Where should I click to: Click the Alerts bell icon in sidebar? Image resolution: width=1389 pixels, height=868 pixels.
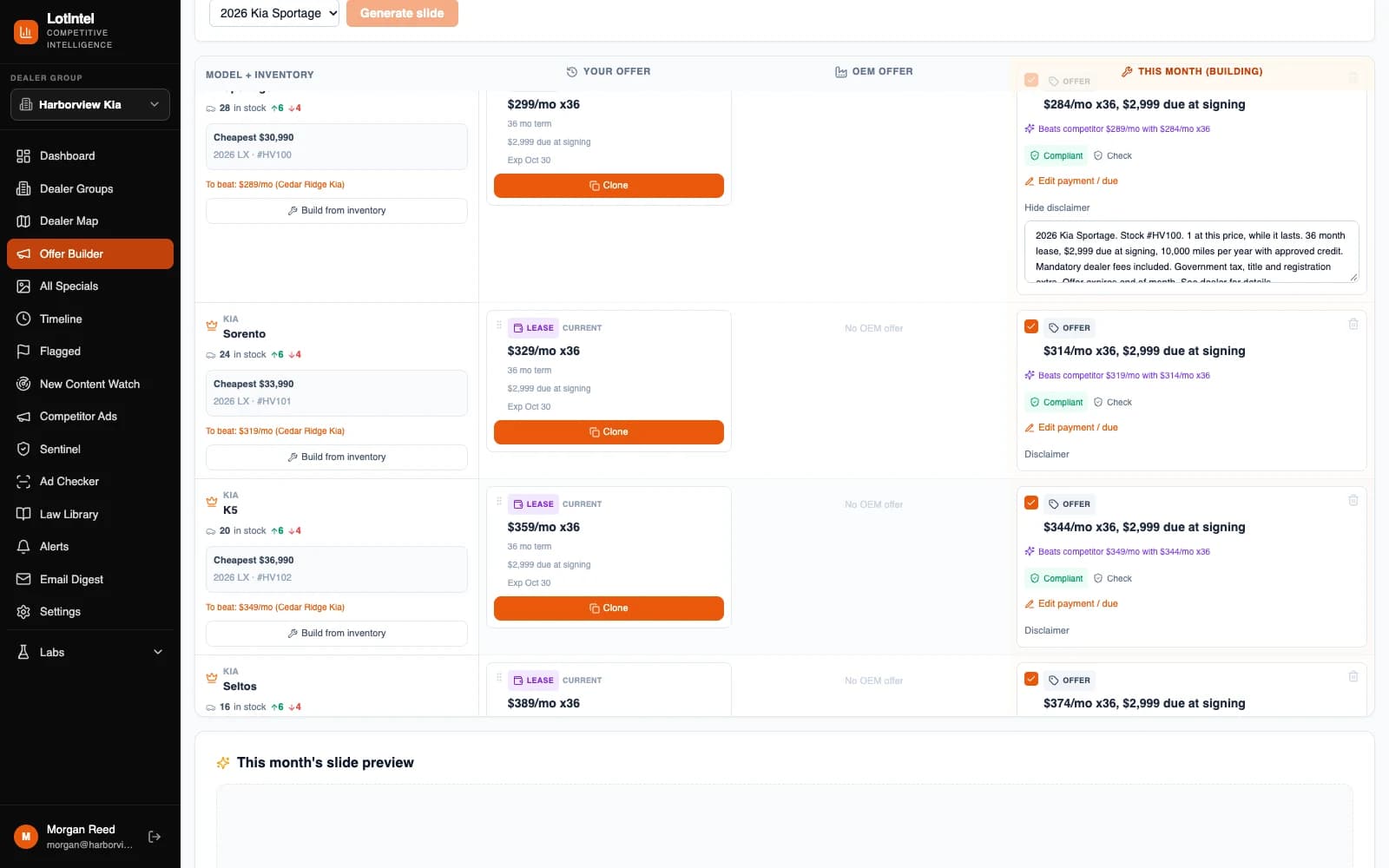(23, 547)
